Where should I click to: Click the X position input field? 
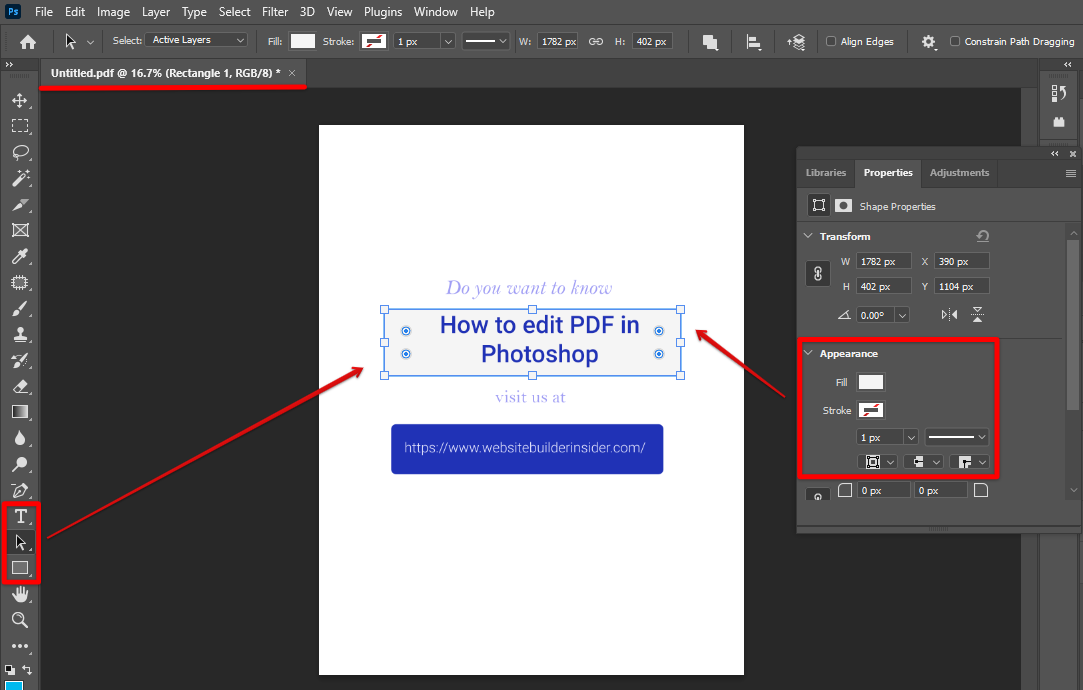tap(962, 261)
